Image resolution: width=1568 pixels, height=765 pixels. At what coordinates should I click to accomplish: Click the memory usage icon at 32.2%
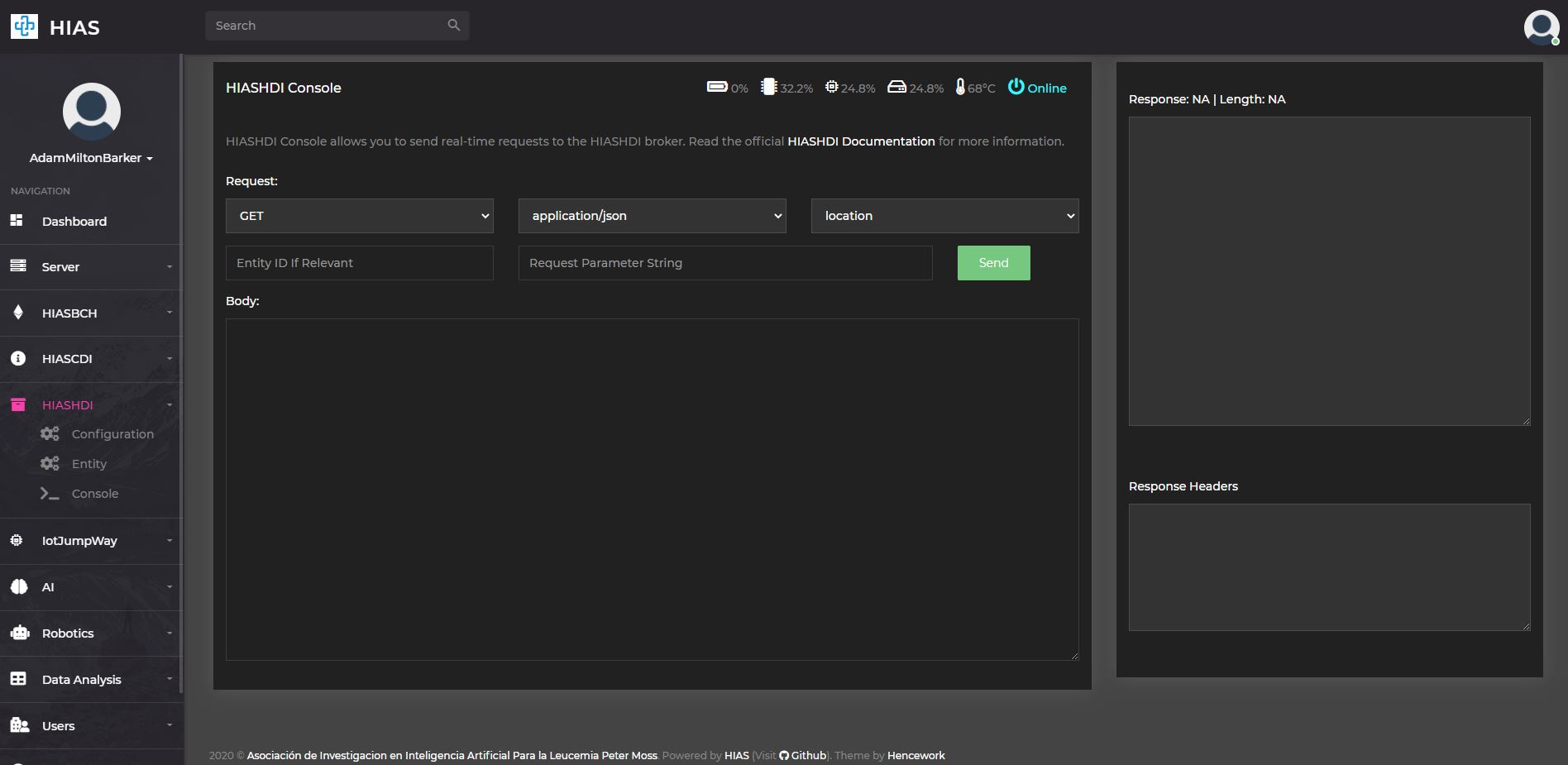[769, 86]
